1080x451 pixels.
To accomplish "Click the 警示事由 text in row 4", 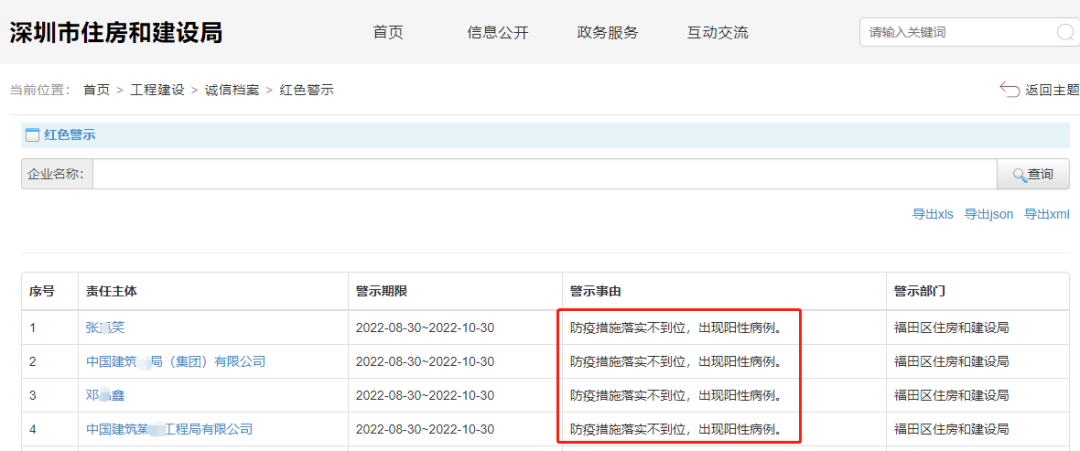I will [x=678, y=429].
